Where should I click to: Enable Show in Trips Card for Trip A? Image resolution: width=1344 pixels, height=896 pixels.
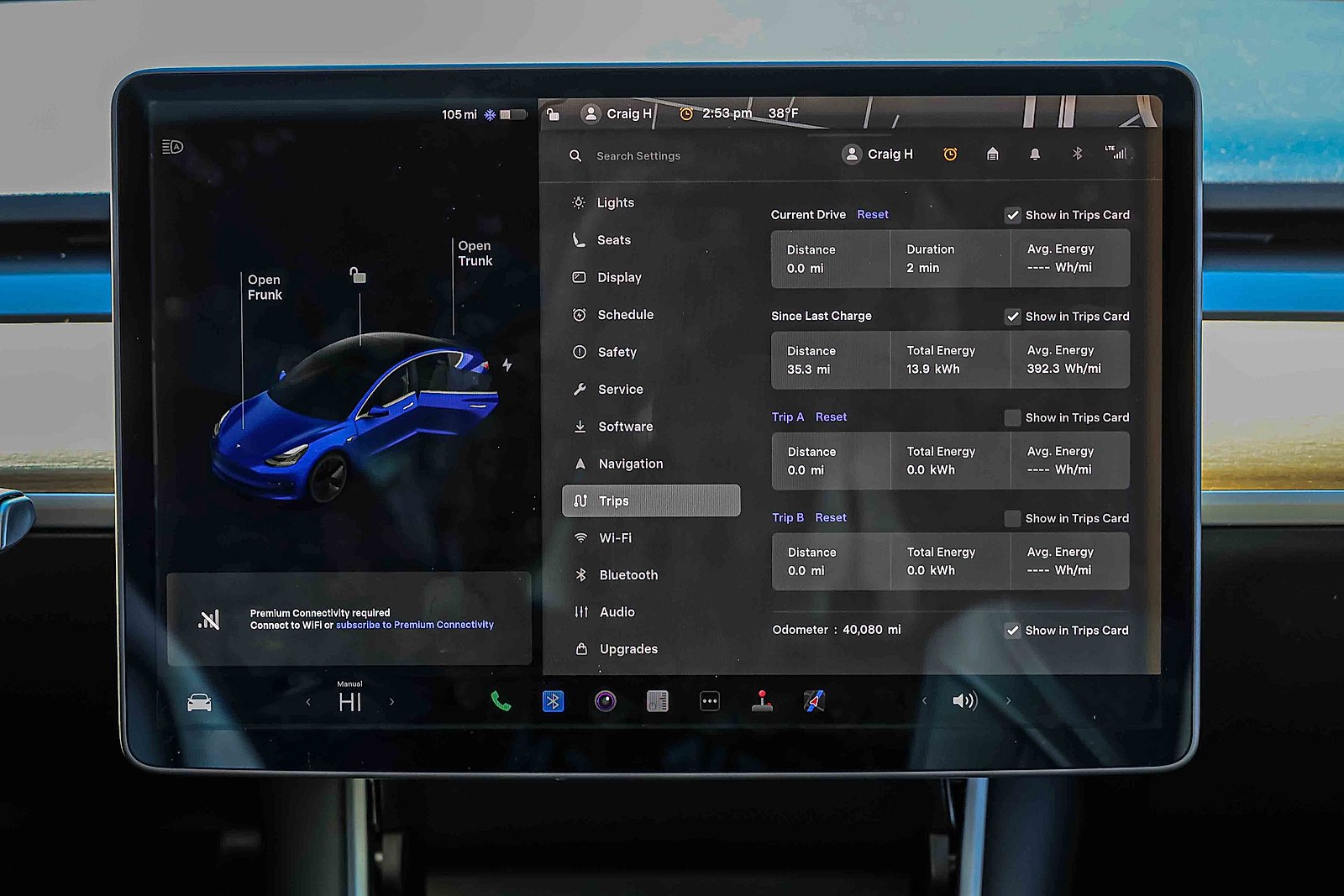pos(1013,418)
